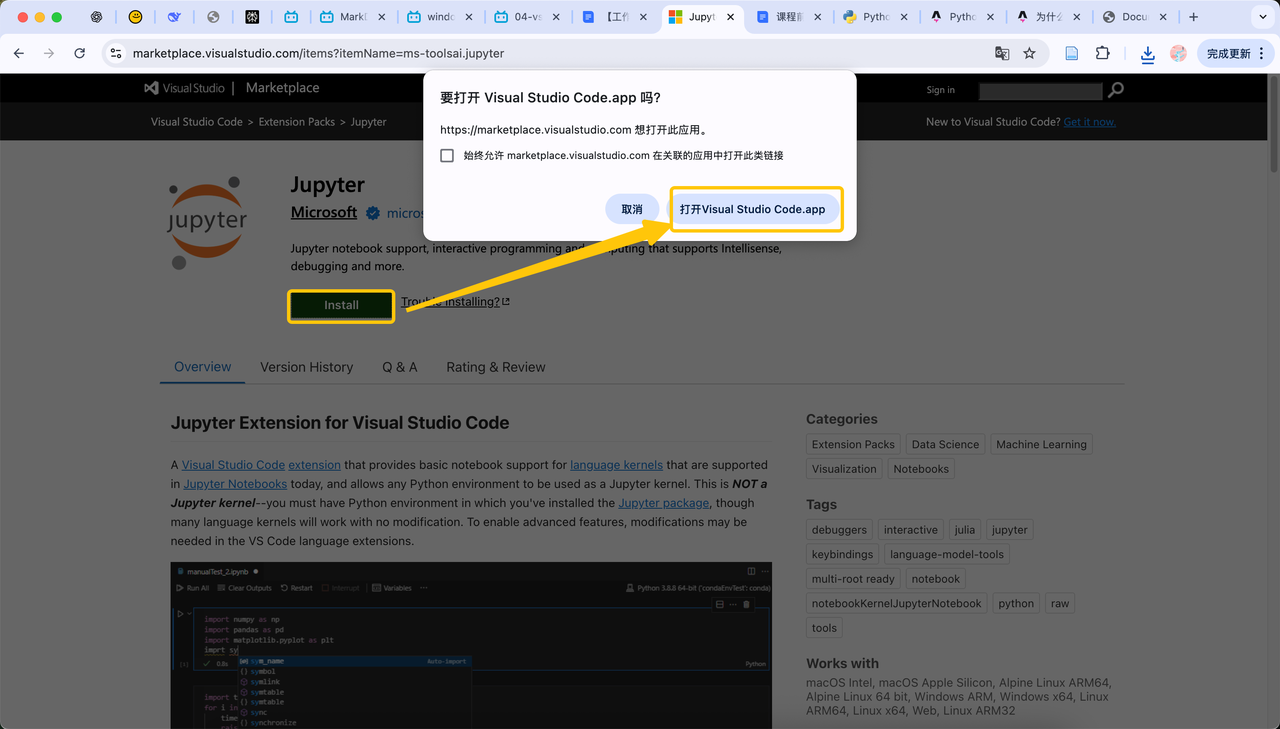Open the Chrome three-dot menu

pos(1260,53)
